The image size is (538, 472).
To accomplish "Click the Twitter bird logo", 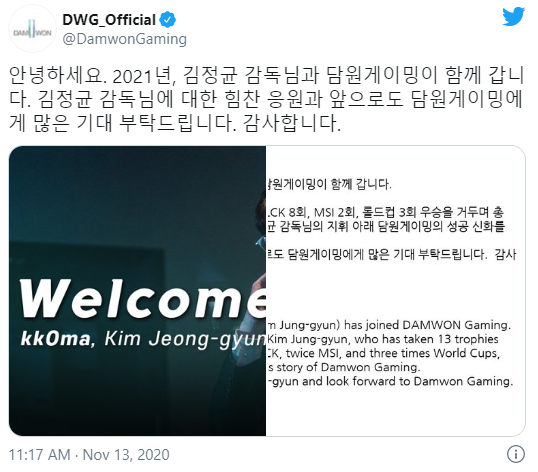I will [x=514, y=17].
